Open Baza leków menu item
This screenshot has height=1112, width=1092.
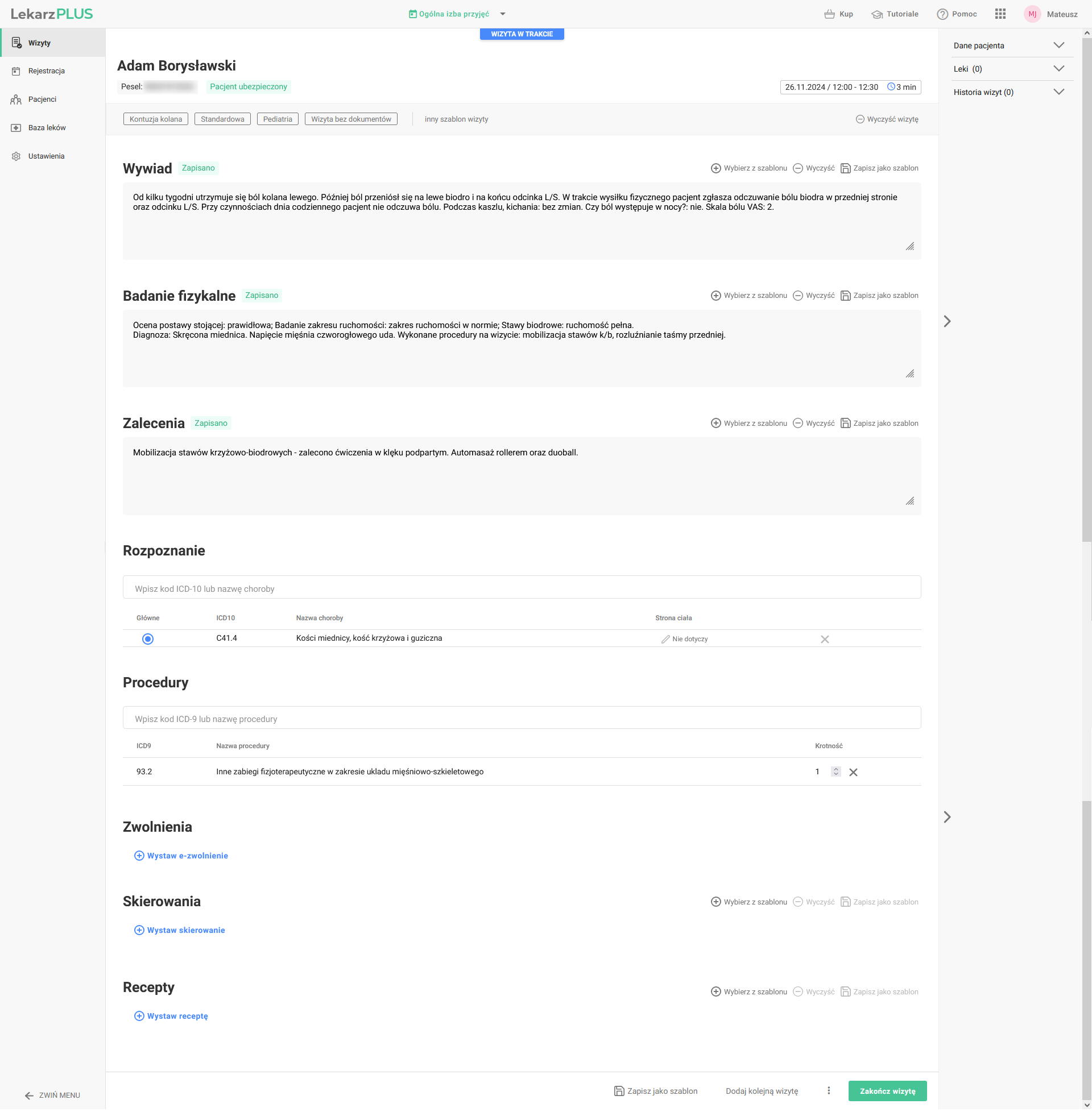pos(47,128)
